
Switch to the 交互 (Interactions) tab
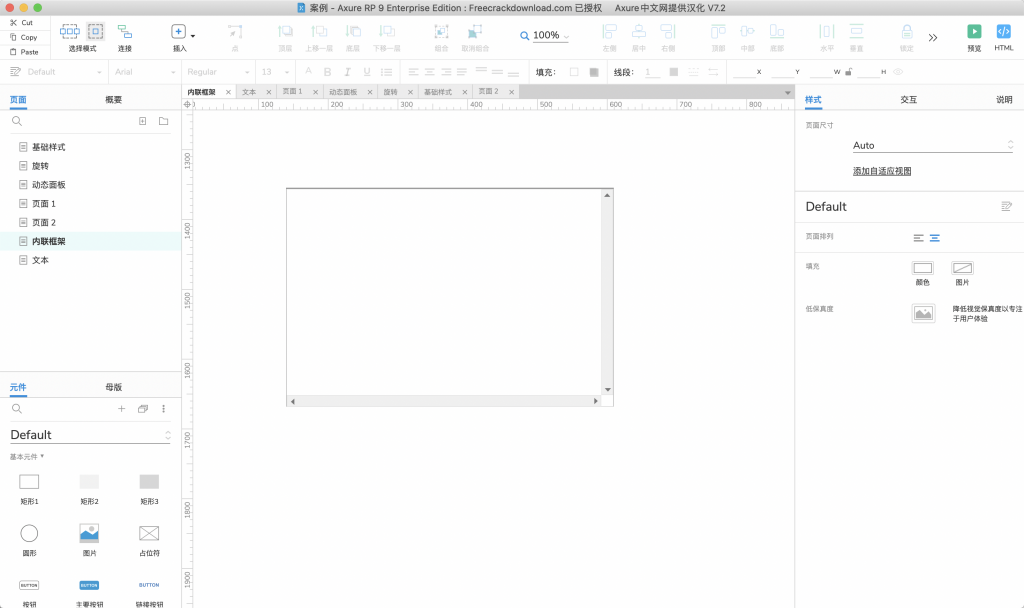tap(908, 100)
